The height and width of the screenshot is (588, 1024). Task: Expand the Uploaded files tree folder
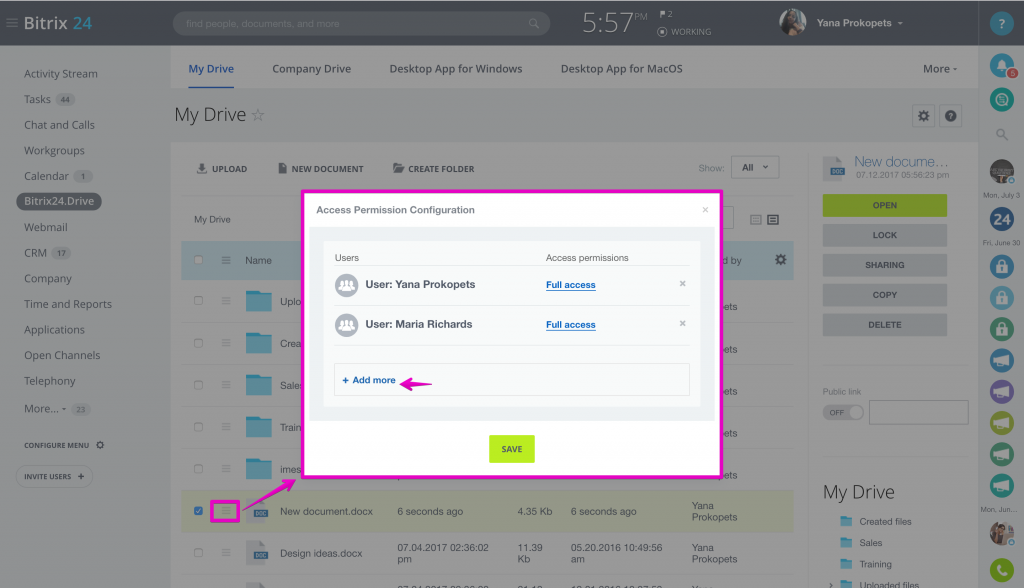click(831, 584)
